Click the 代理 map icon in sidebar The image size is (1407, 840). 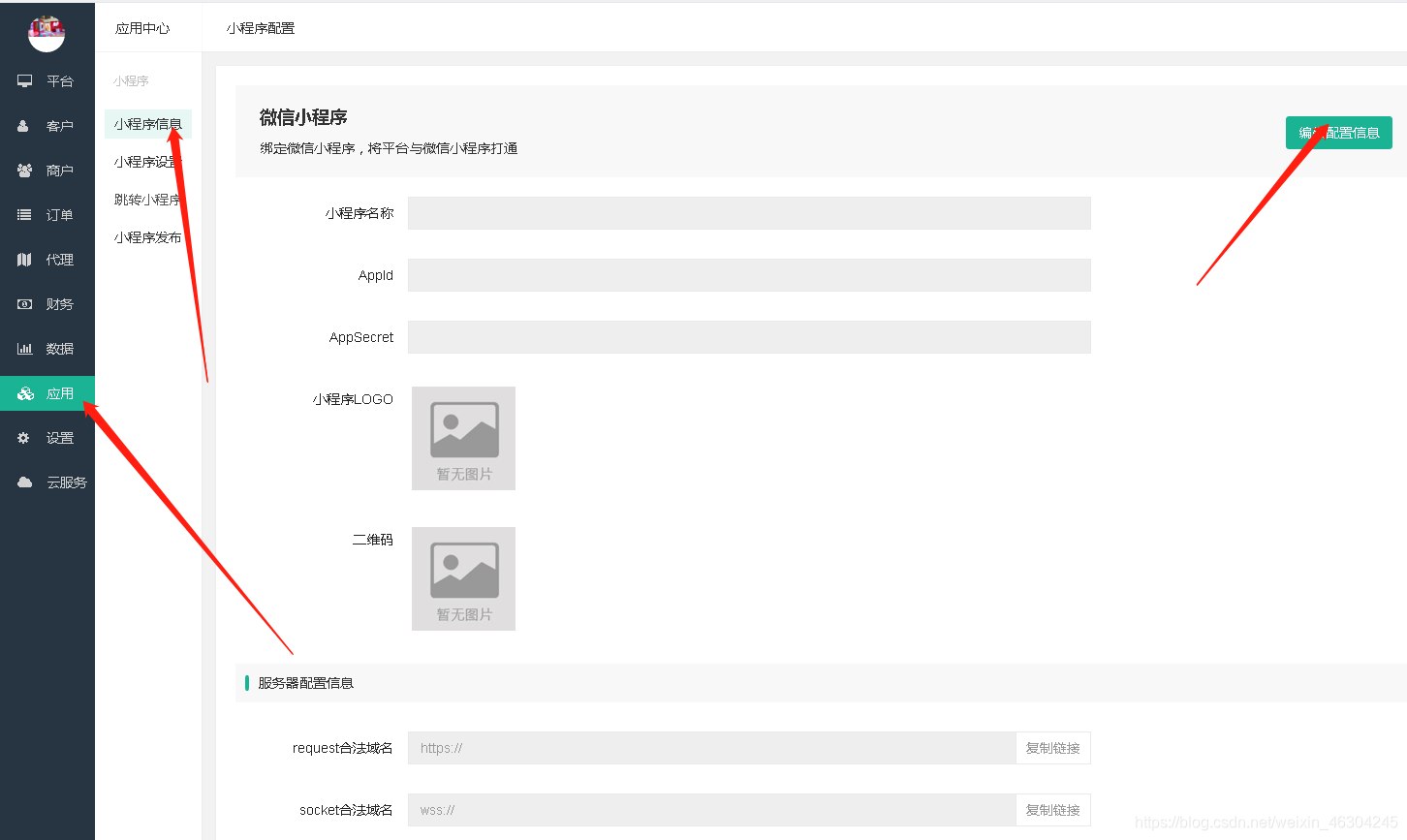pos(24,260)
